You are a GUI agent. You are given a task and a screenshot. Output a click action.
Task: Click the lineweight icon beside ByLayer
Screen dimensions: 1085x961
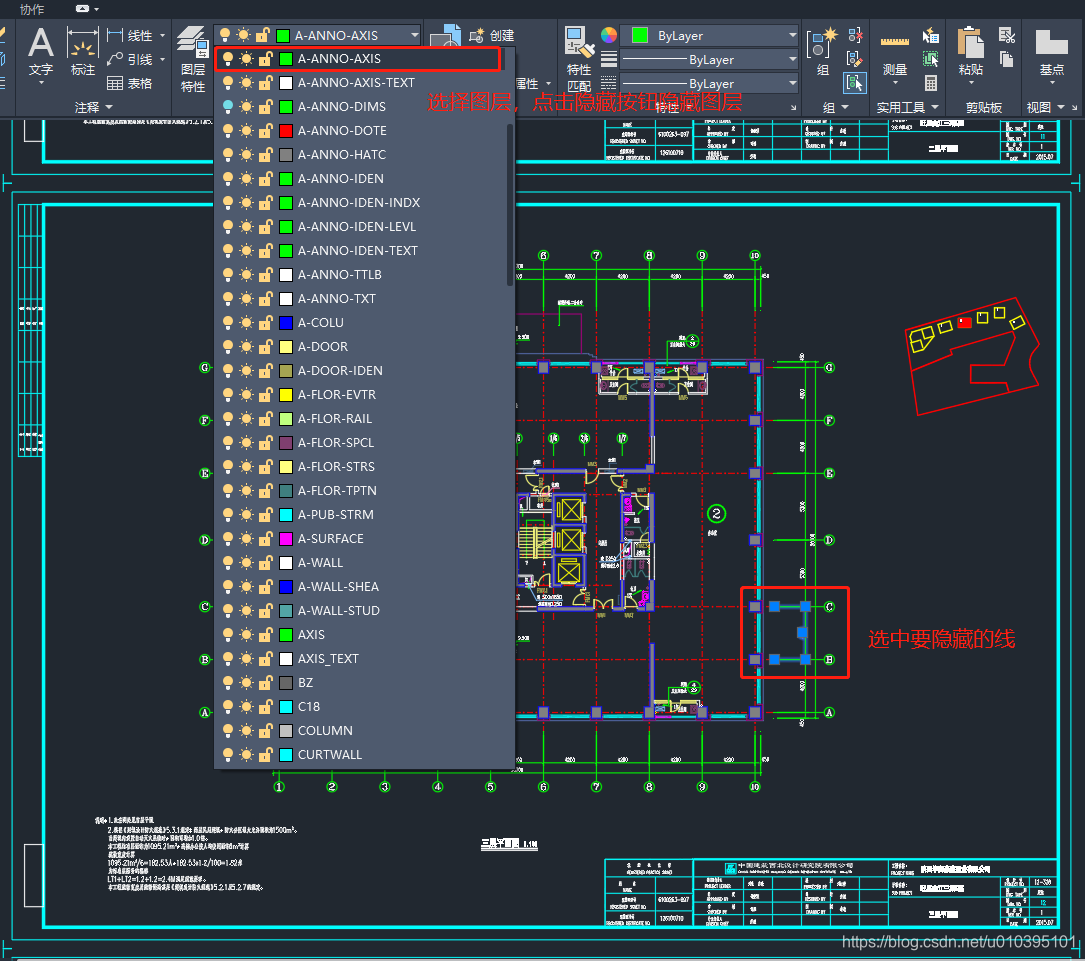(609, 60)
